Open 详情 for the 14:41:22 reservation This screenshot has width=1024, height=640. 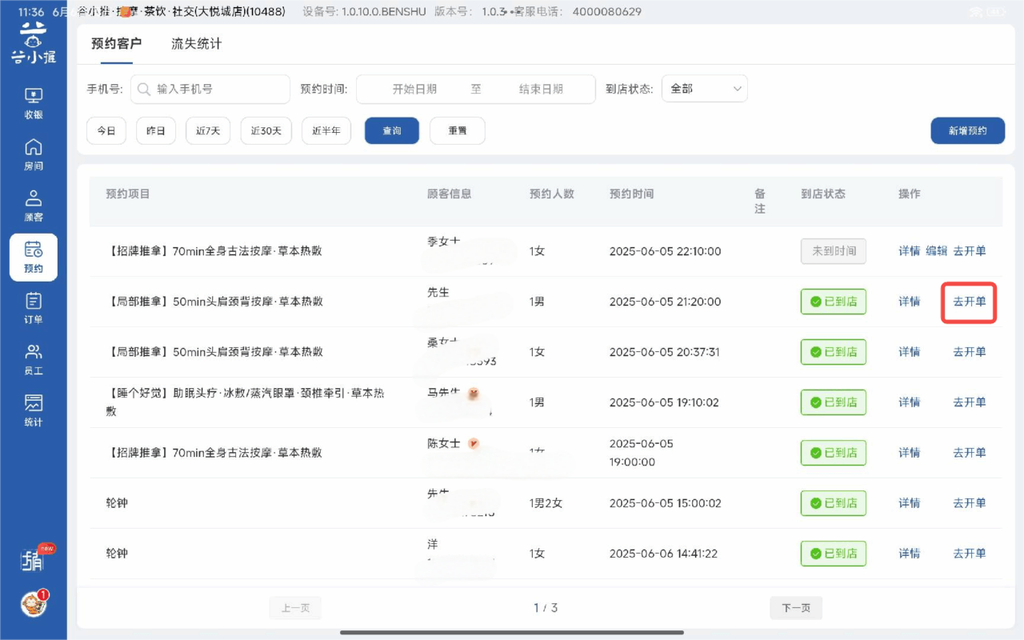(x=909, y=553)
